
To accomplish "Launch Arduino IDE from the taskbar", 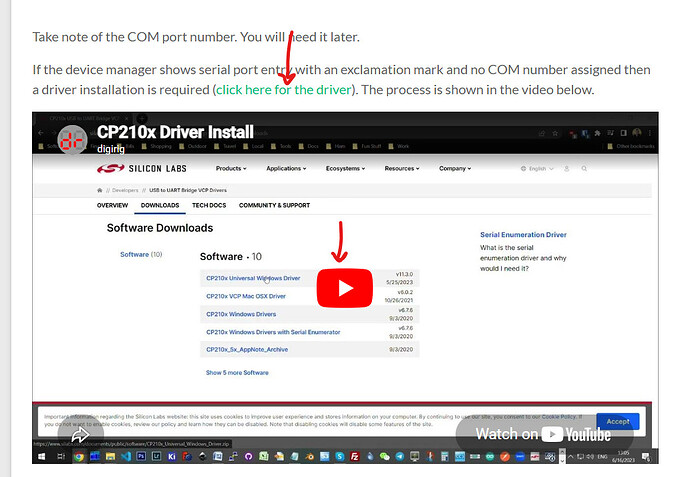I will coord(490,457).
